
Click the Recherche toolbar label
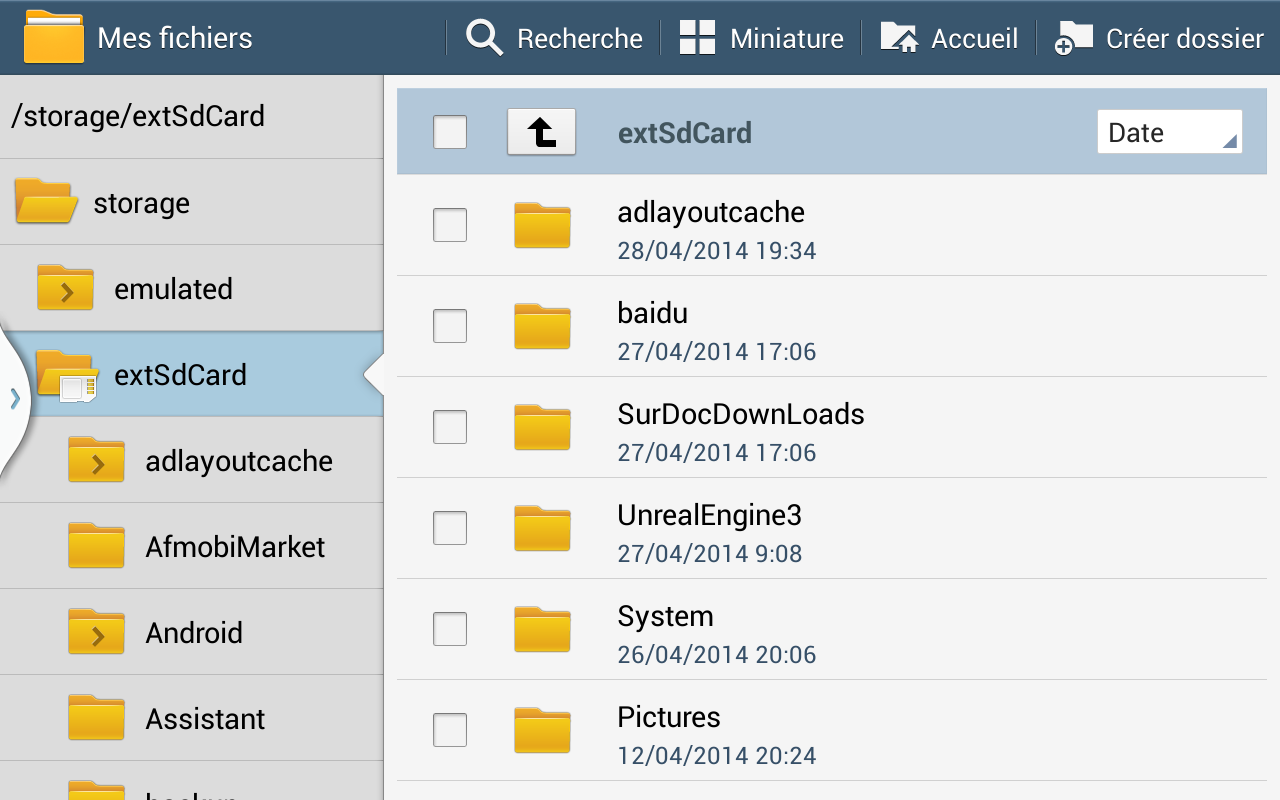580,39
